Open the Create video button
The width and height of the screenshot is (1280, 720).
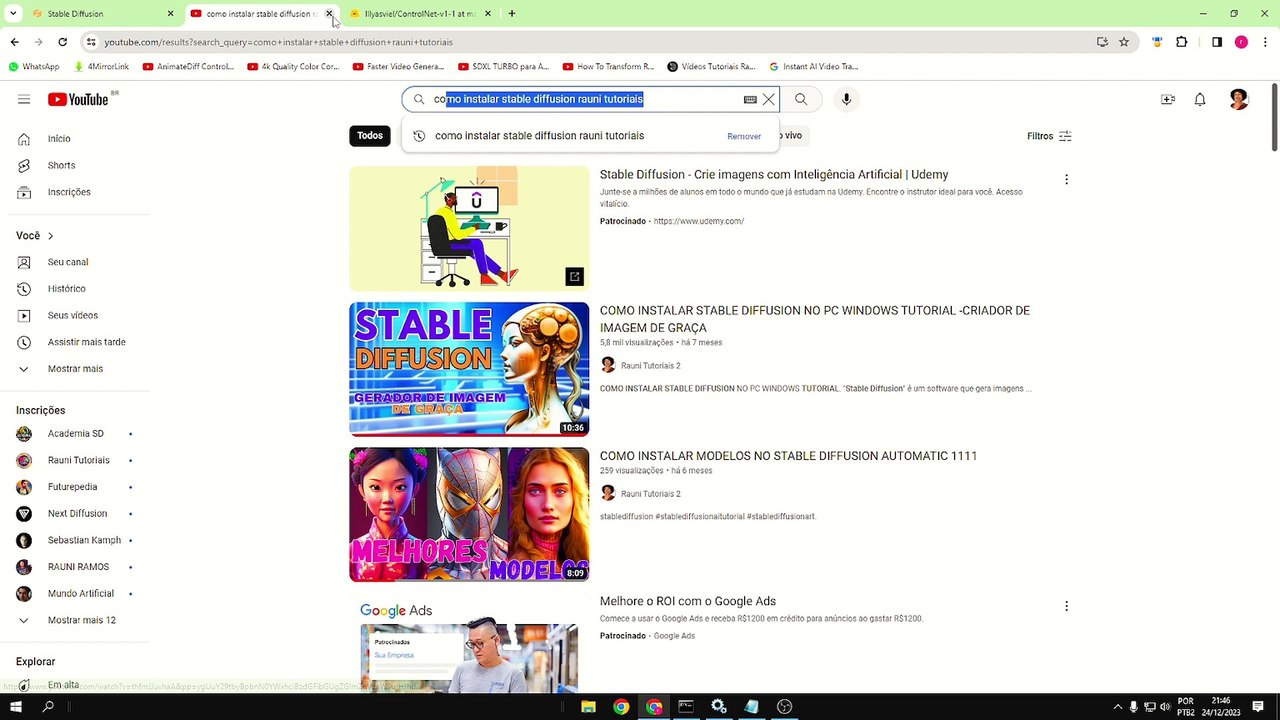(1167, 99)
